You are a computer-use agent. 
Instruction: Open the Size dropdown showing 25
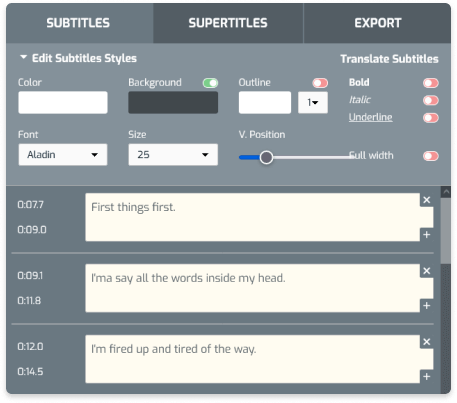(x=173, y=155)
